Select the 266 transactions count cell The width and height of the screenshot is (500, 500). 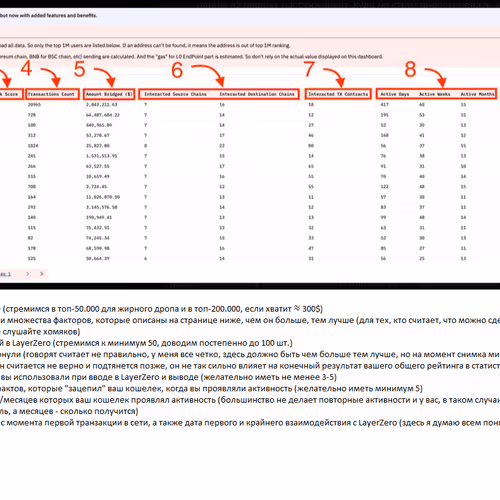coord(32,166)
